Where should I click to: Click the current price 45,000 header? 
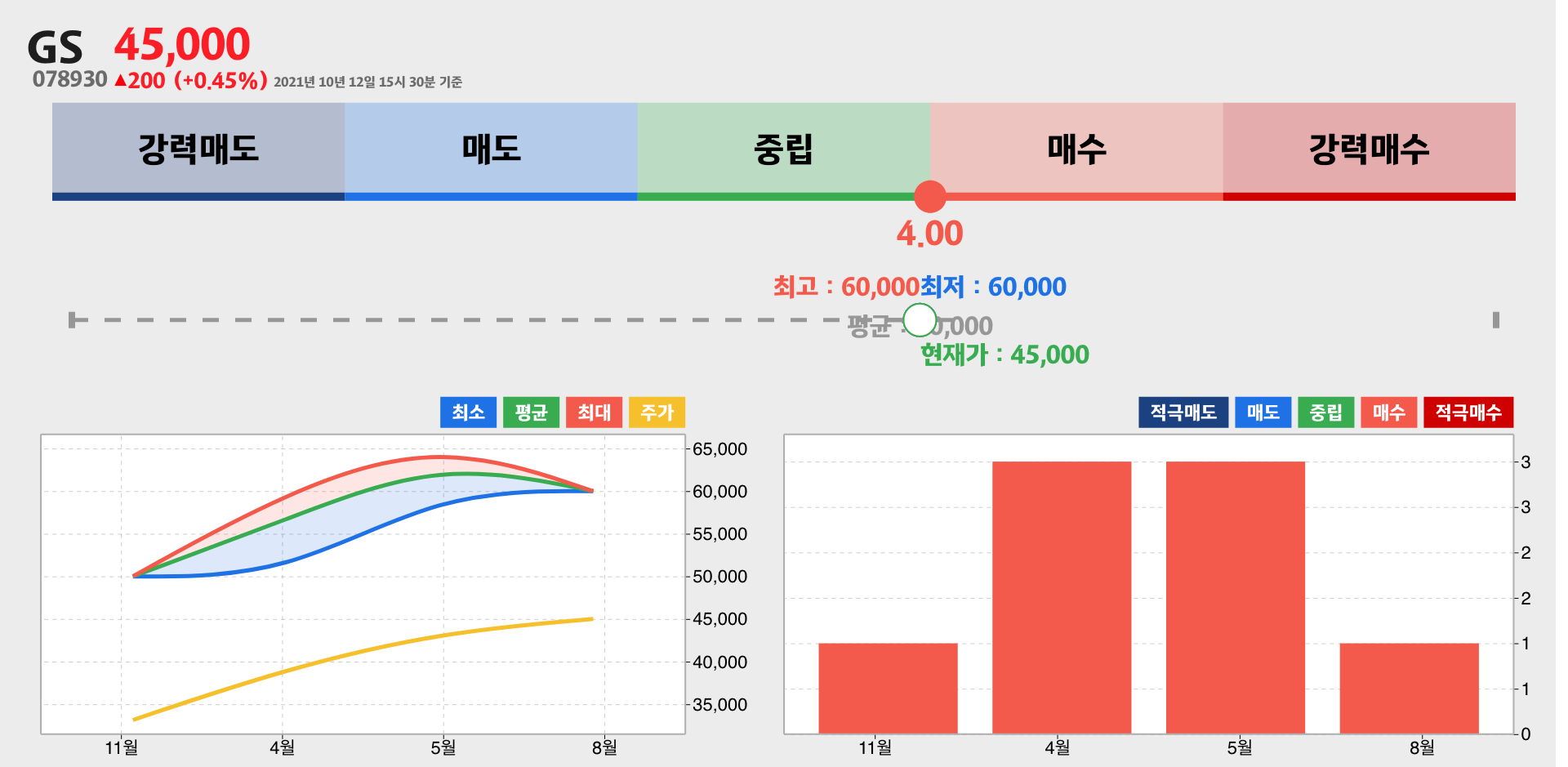point(182,44)
